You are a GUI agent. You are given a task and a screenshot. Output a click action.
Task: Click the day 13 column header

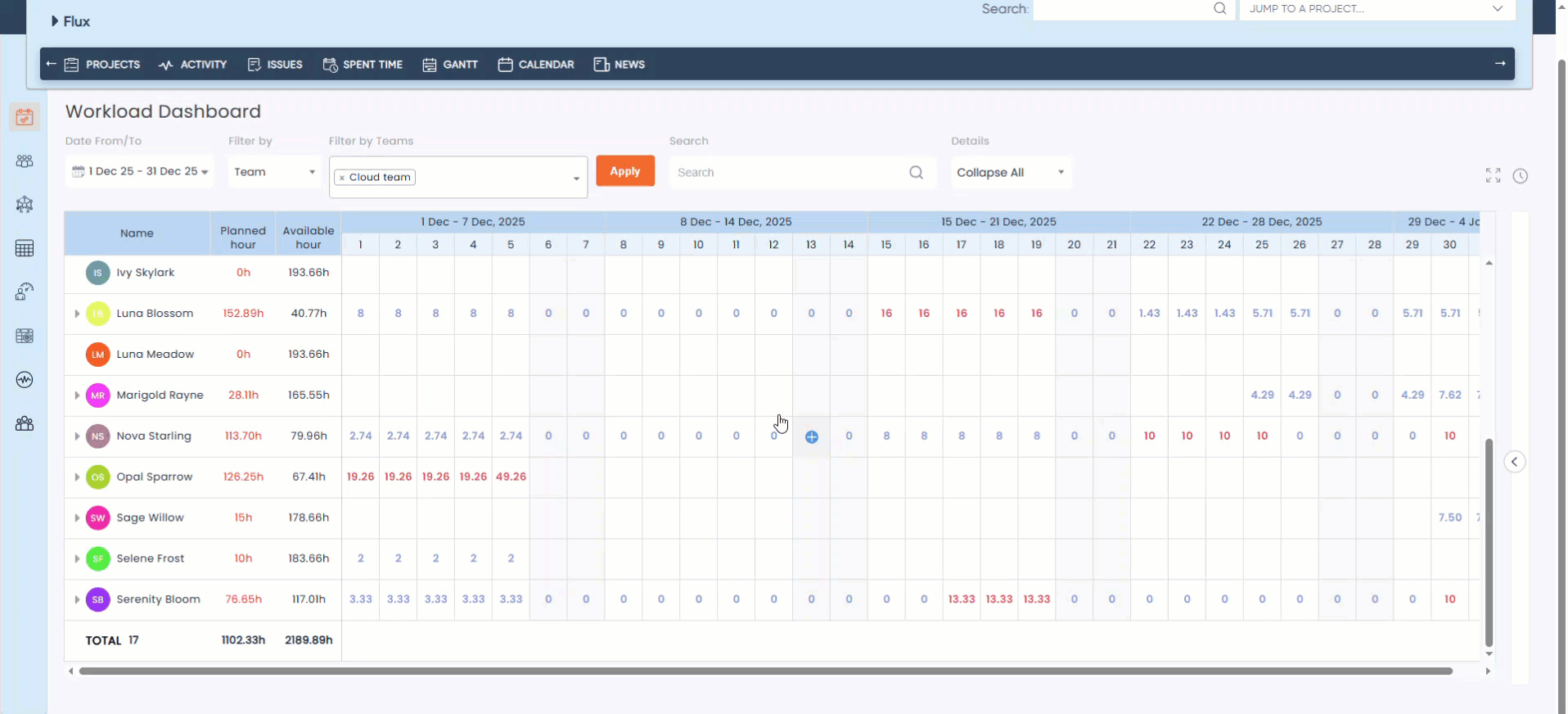[x=811, y=245]
